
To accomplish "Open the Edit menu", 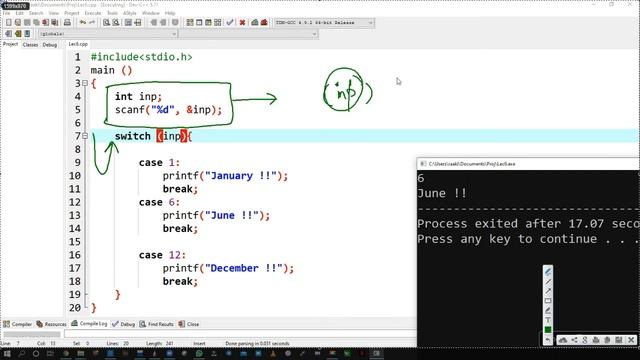I will coord(19,13).
